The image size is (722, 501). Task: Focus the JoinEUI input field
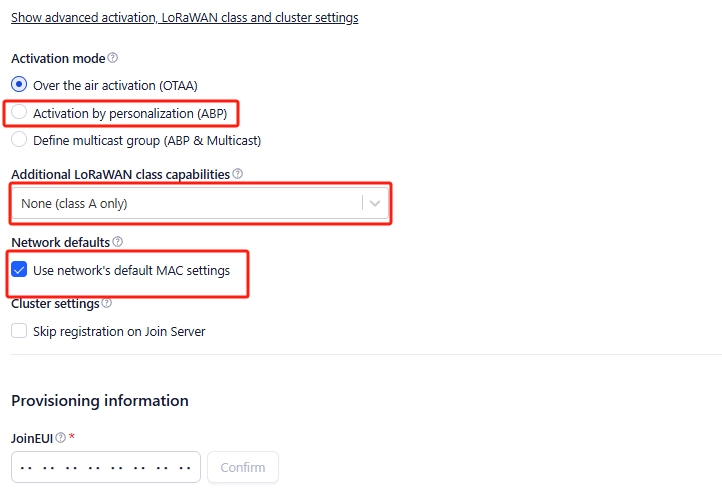tap(106, 467)
